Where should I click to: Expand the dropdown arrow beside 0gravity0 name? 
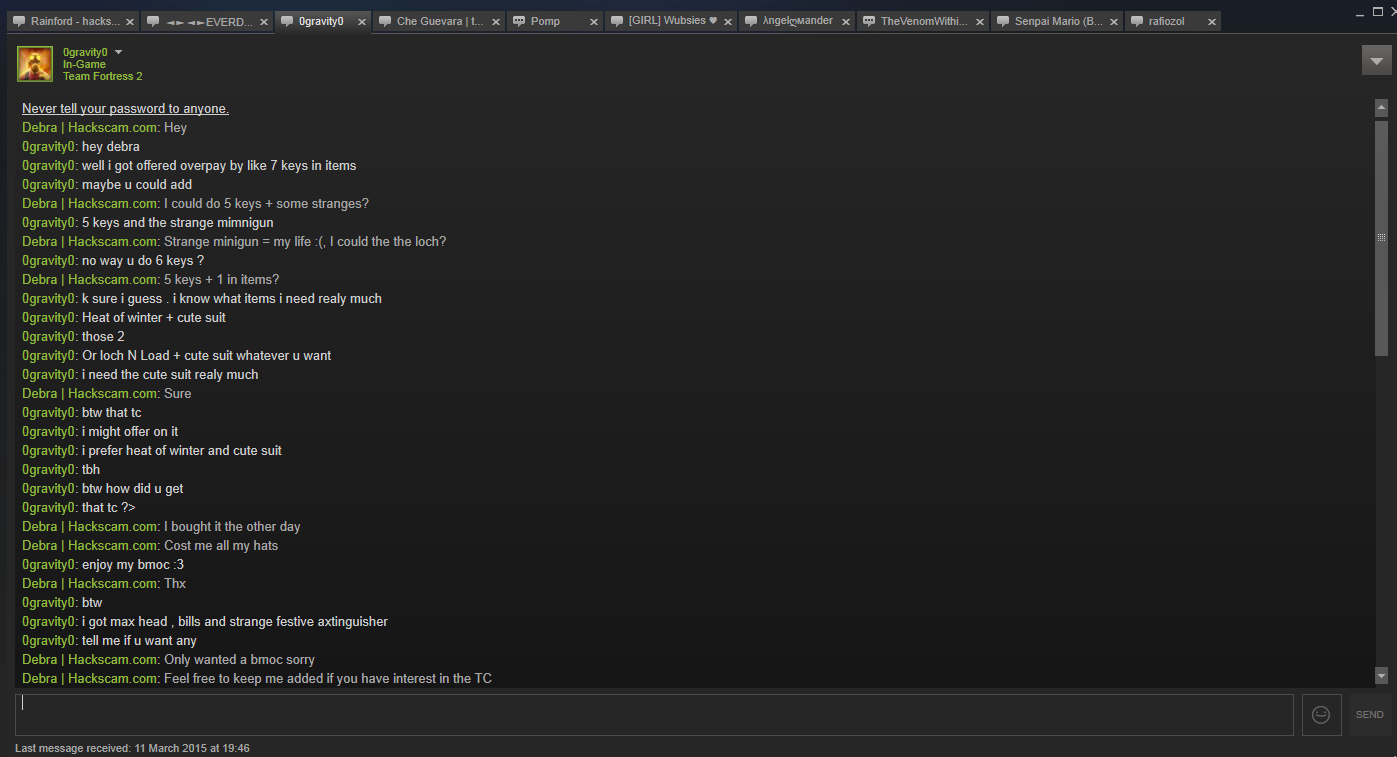(x=119, y=52)
